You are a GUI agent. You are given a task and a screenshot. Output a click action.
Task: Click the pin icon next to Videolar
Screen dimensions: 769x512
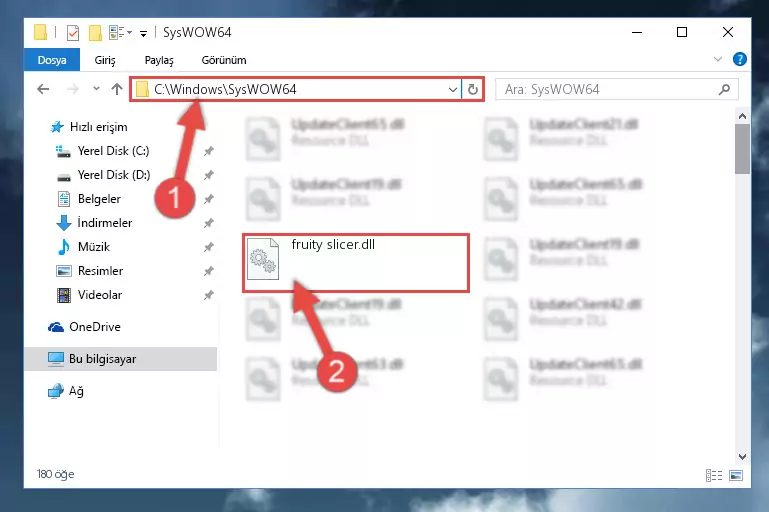(209, 295)
